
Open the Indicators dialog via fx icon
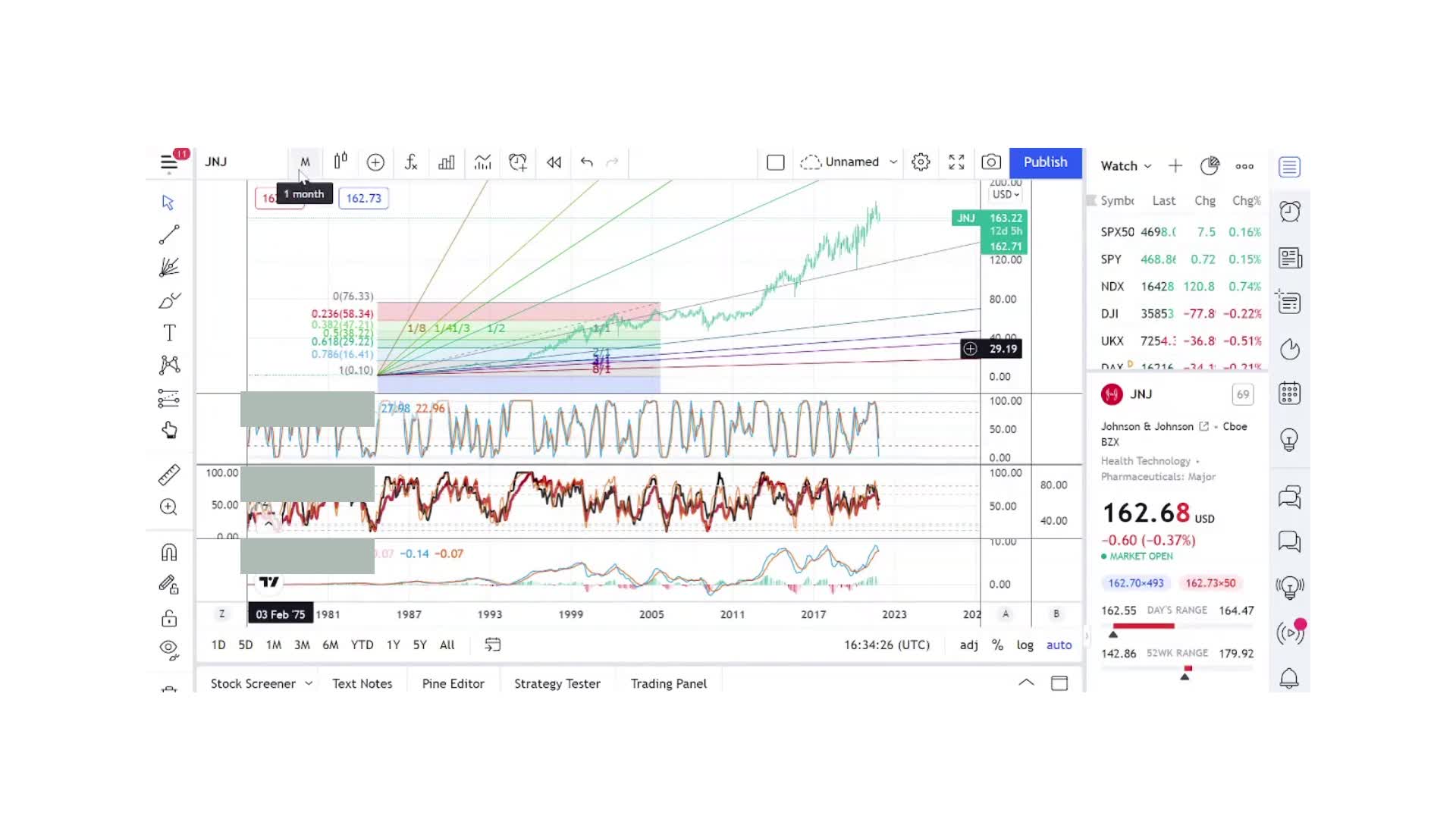click(x=410, y=162)
